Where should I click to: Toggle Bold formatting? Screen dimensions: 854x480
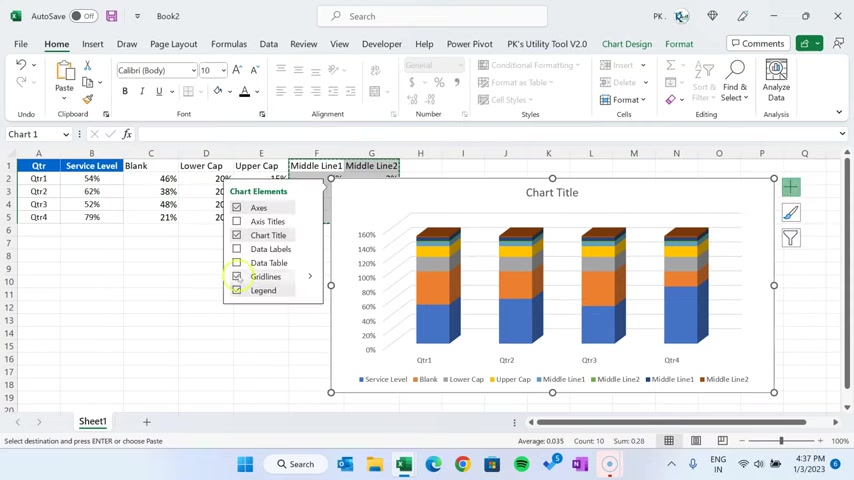(125, 91)
